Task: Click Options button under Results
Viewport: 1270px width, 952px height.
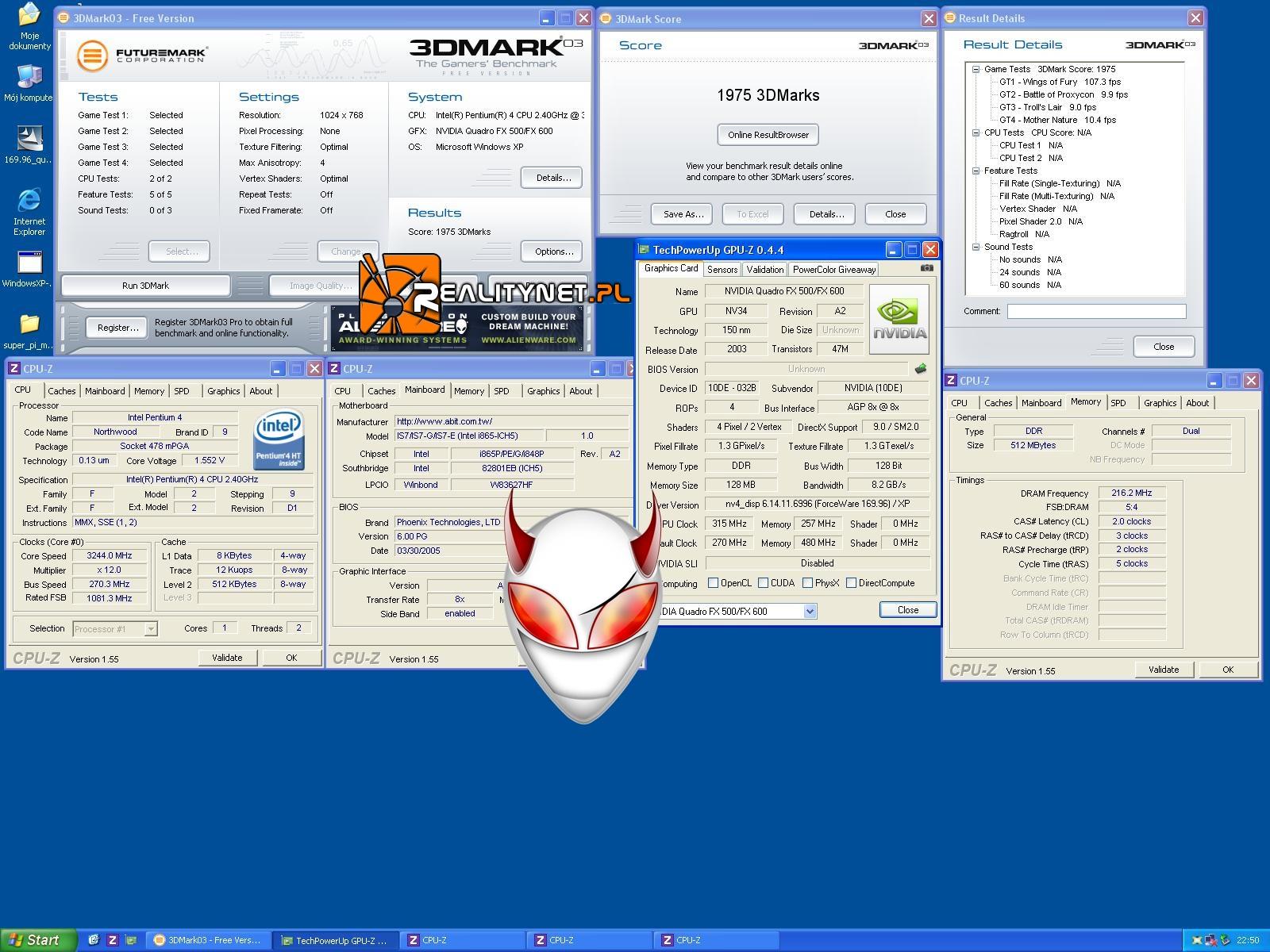Action: click(x=553, y=251)
